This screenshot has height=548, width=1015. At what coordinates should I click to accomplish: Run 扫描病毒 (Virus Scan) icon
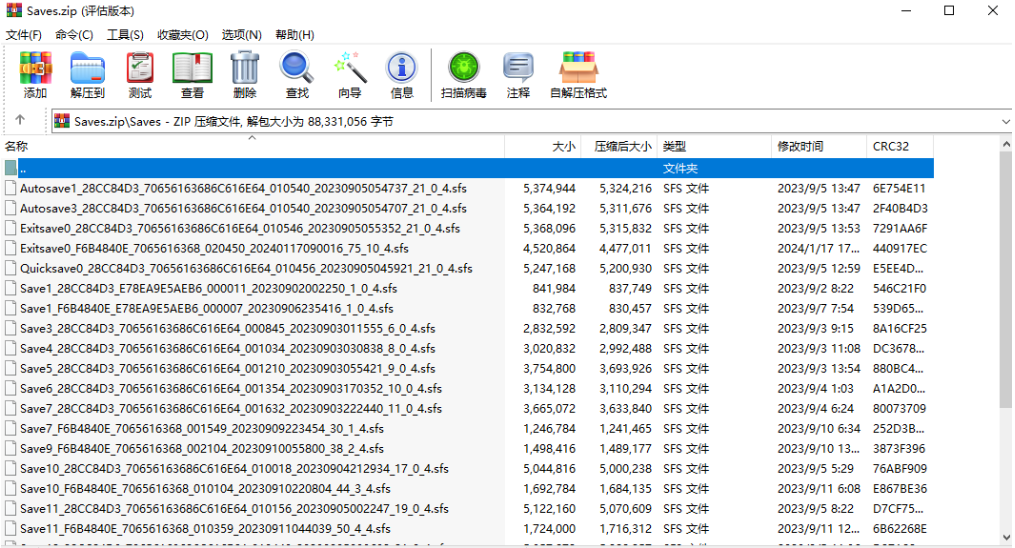[463, 74]
